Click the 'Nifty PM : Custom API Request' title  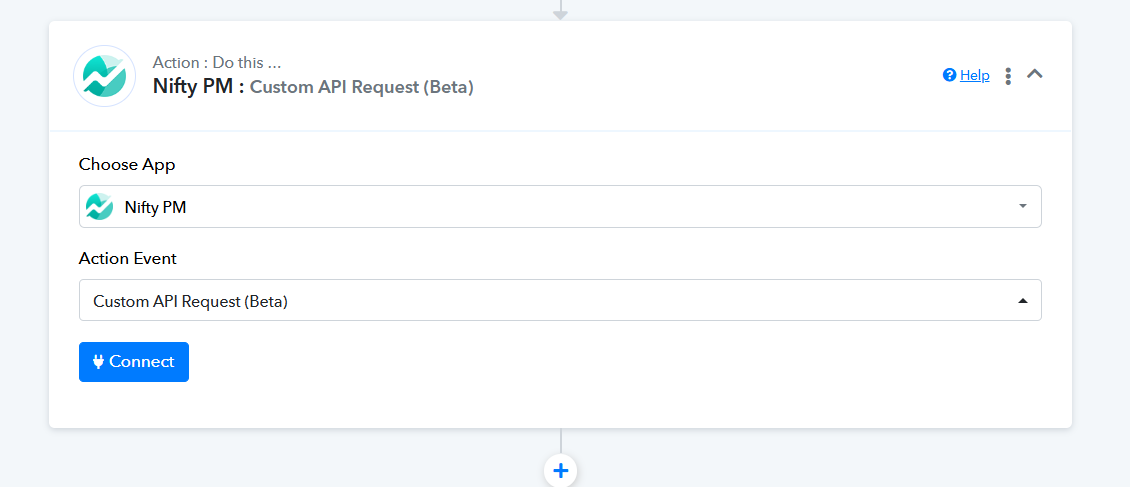pos(313,87)
